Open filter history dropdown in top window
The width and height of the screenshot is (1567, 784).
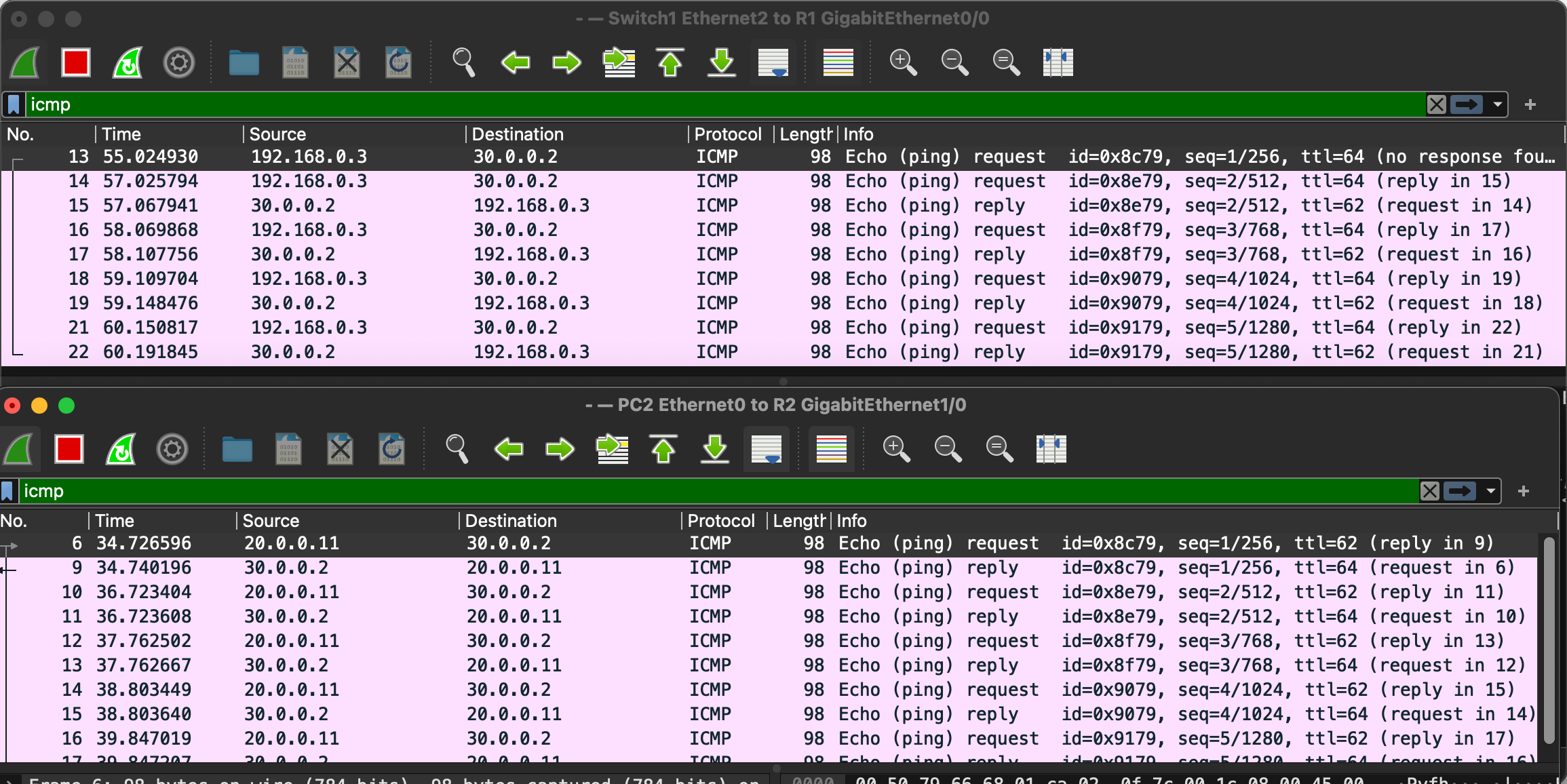[1497, 104]
